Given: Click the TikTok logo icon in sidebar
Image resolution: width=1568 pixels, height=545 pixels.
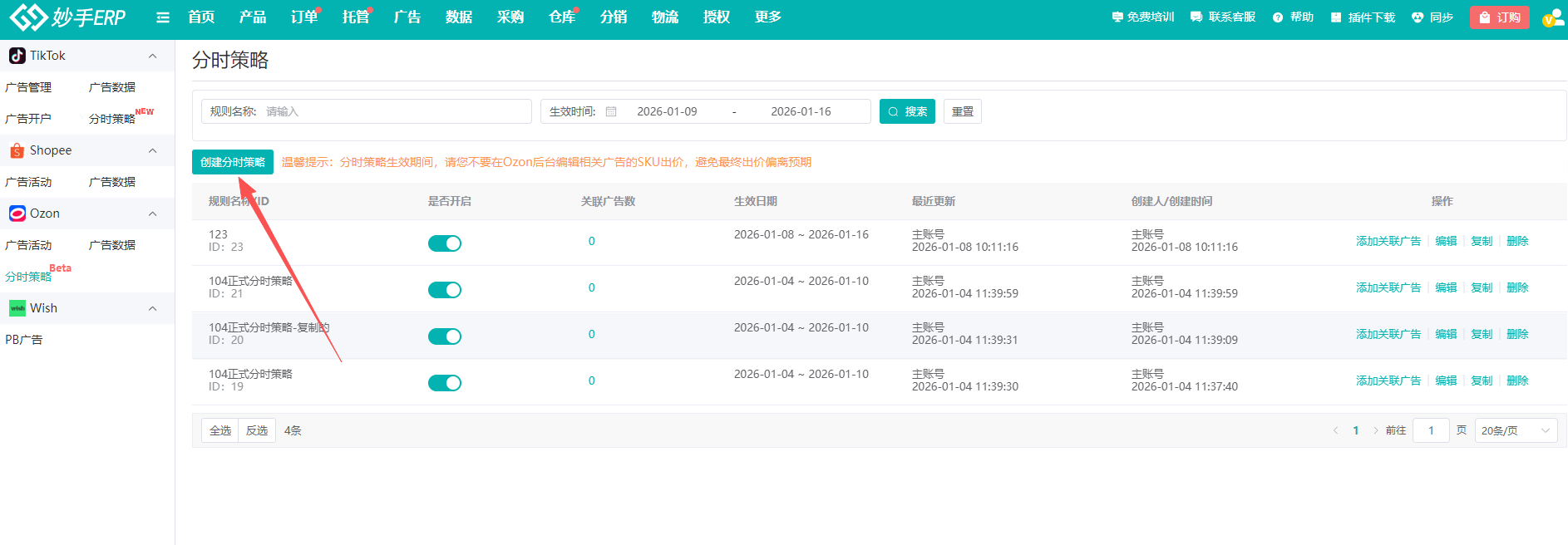Looking at the screenshot, I should [x=17, y=56].
